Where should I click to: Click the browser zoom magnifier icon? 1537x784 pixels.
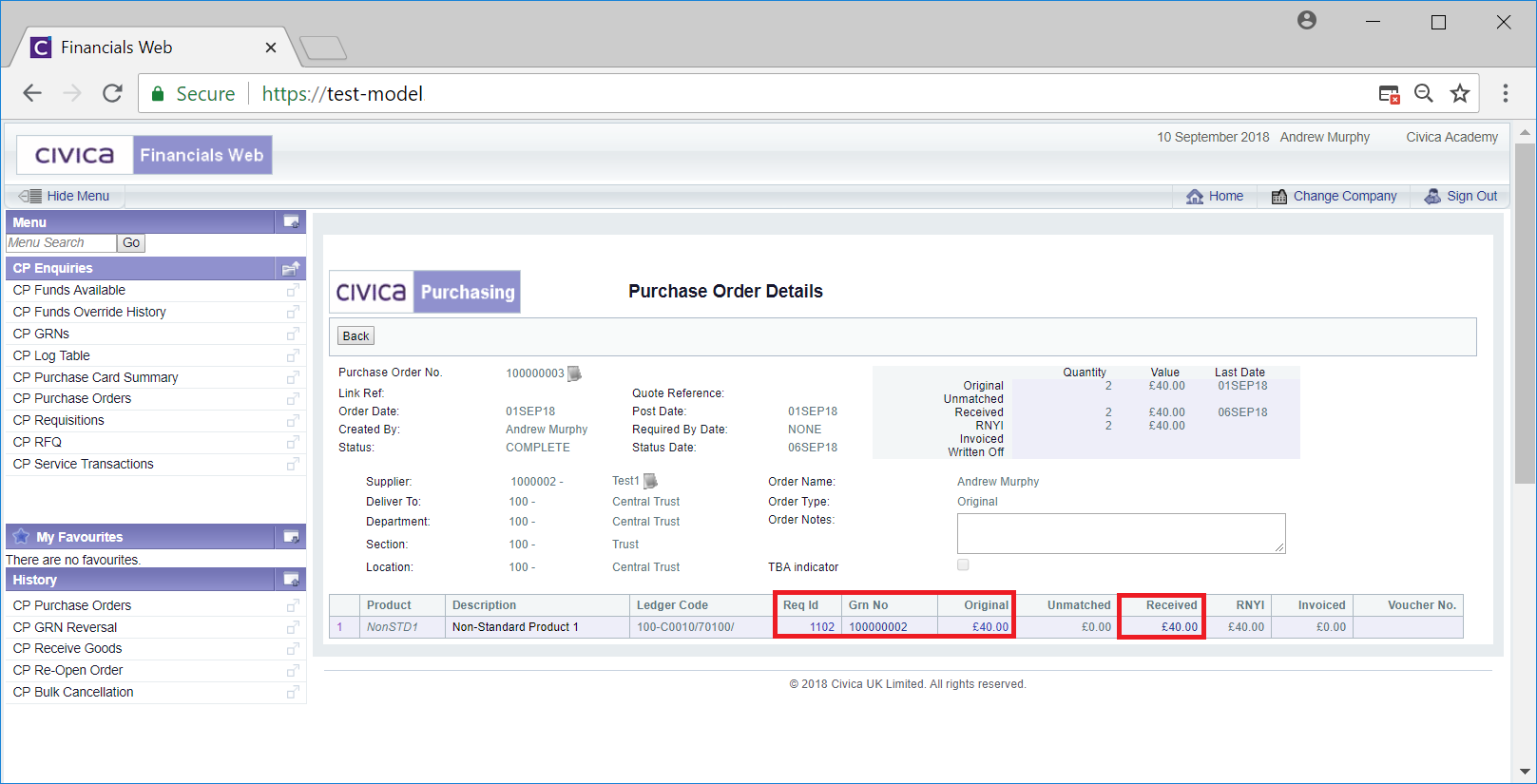pos(1424,93)
